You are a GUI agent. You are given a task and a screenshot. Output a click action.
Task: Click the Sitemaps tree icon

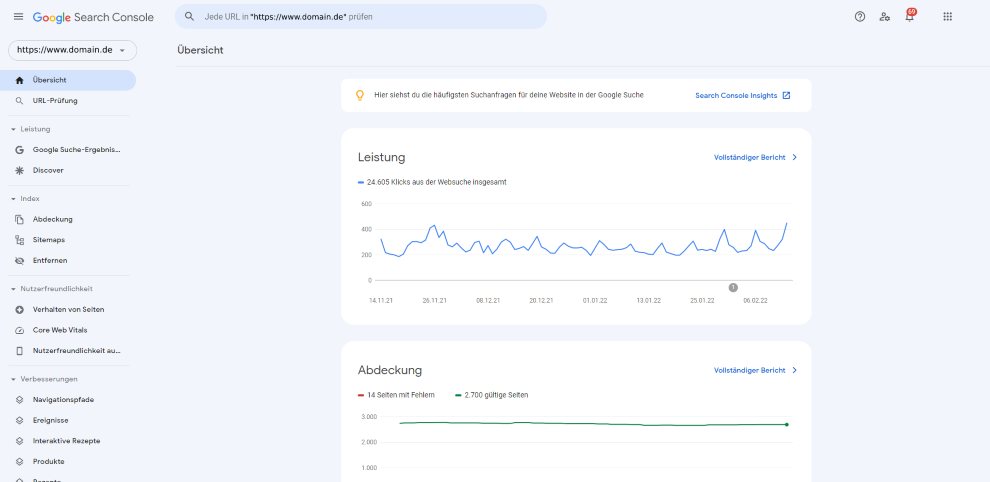[x=20, y=240]
